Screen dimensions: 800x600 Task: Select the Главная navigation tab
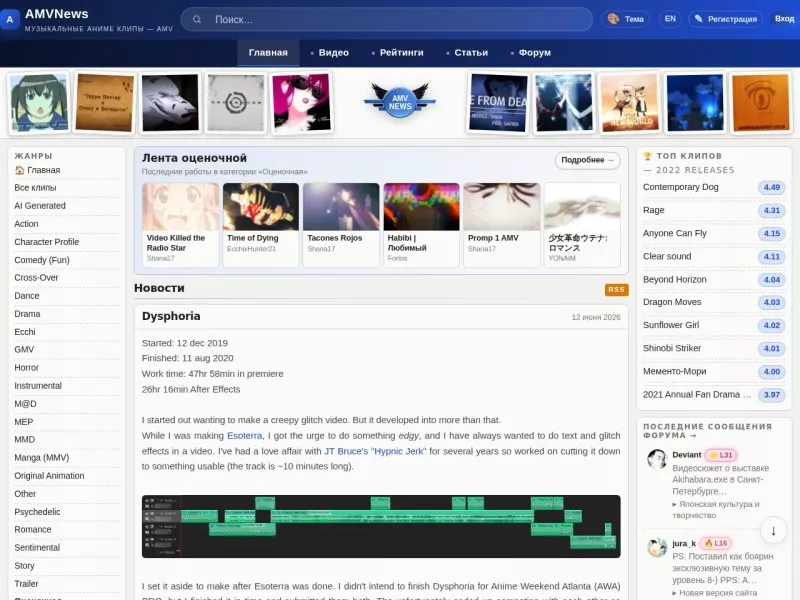268,53
